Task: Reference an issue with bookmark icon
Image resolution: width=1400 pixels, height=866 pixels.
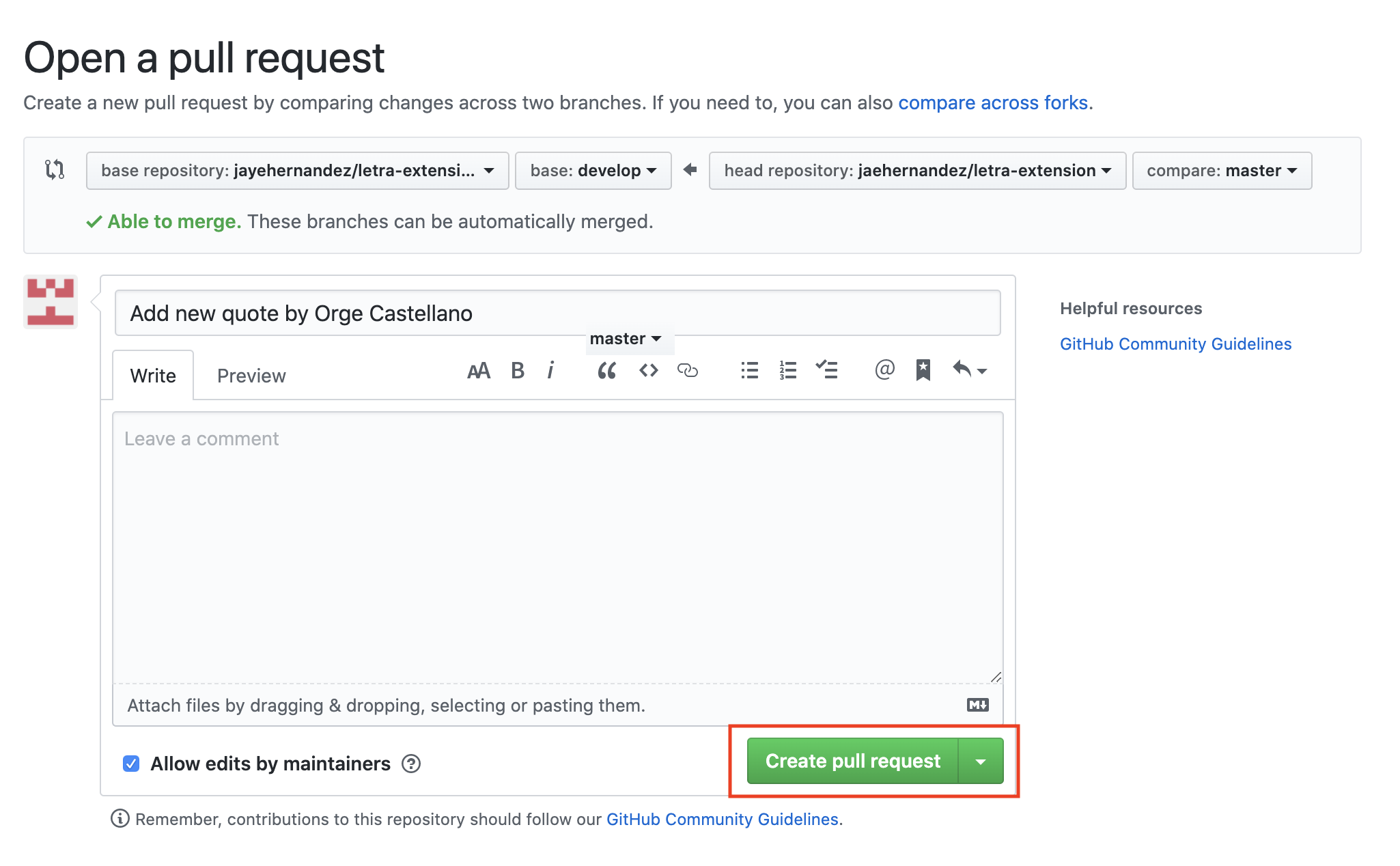Action: tap(923, 370)
